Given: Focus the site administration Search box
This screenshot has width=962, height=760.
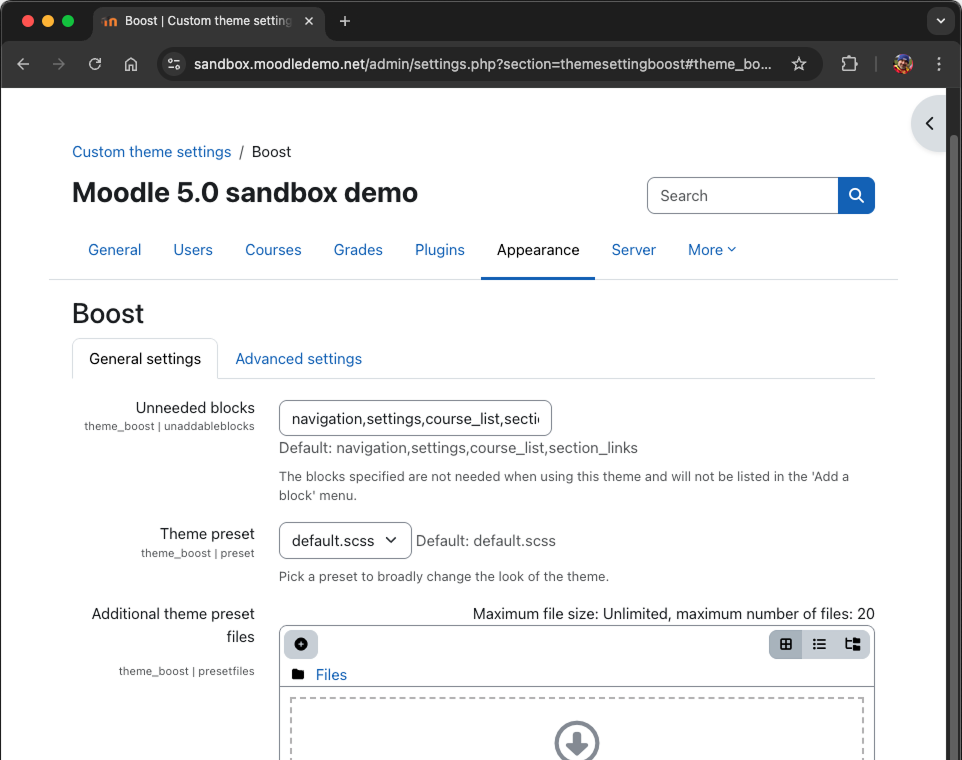Looking at the screenshot, I should click(x=742, y=196).
